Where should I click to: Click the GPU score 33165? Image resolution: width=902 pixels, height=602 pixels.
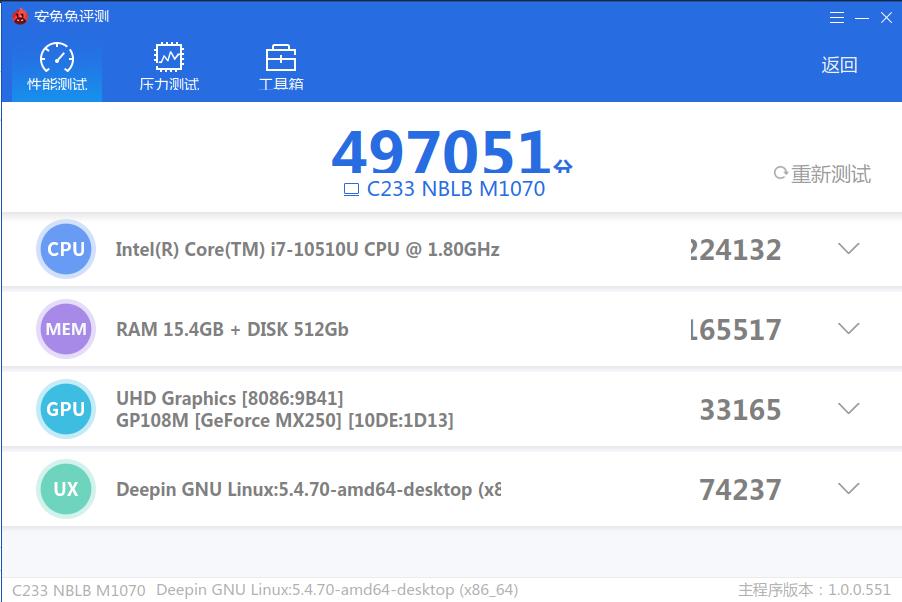pyautogui.click(x=740, y=410)
